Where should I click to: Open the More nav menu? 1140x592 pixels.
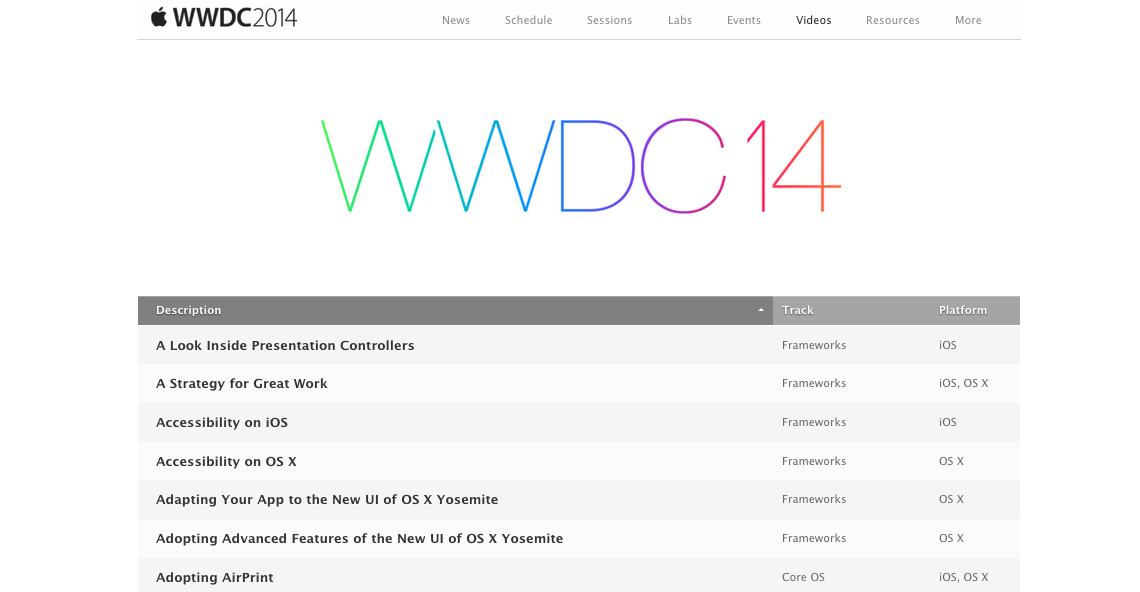968,20
